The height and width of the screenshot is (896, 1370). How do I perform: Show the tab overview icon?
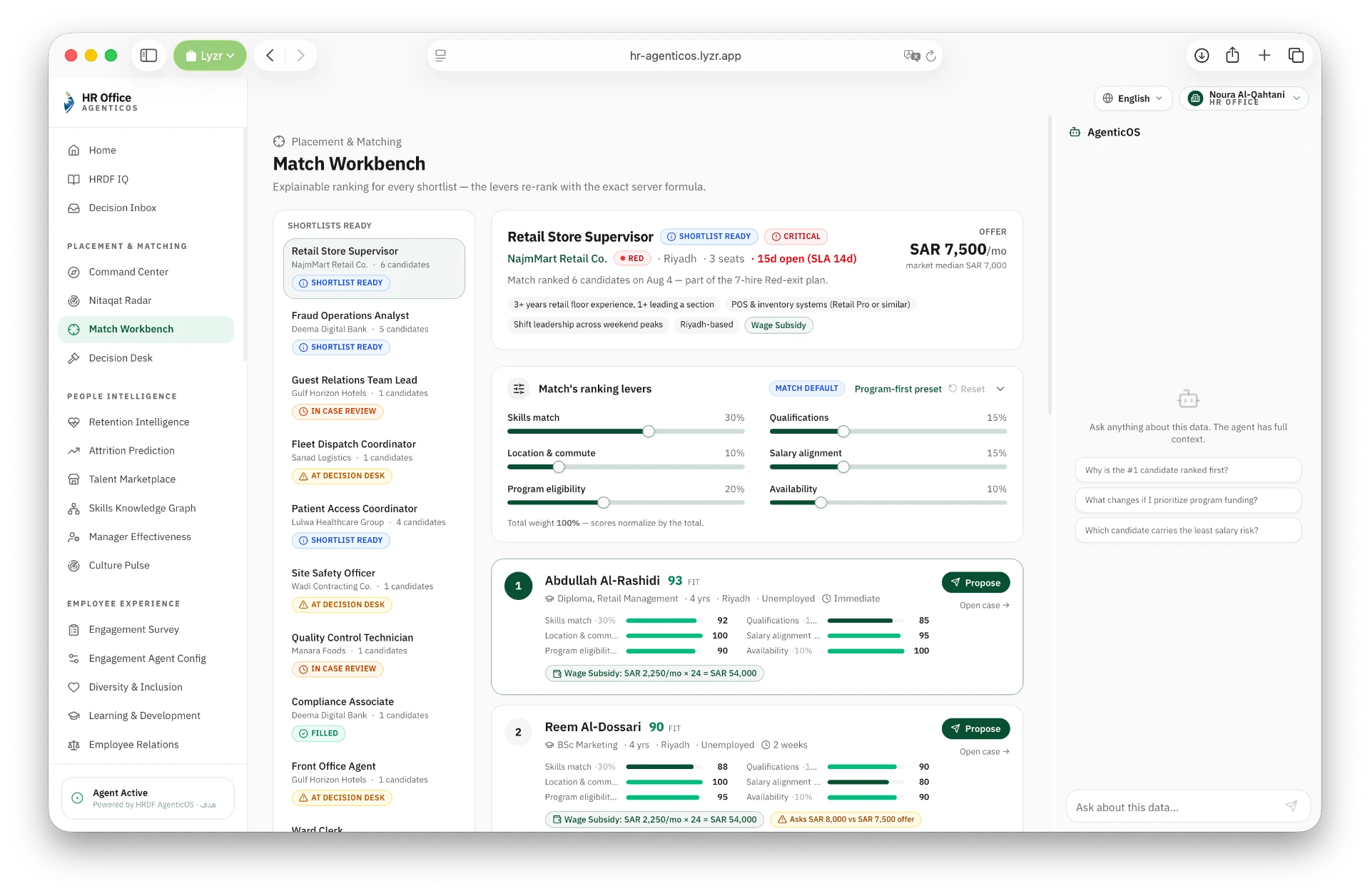tap(1296, 56)
